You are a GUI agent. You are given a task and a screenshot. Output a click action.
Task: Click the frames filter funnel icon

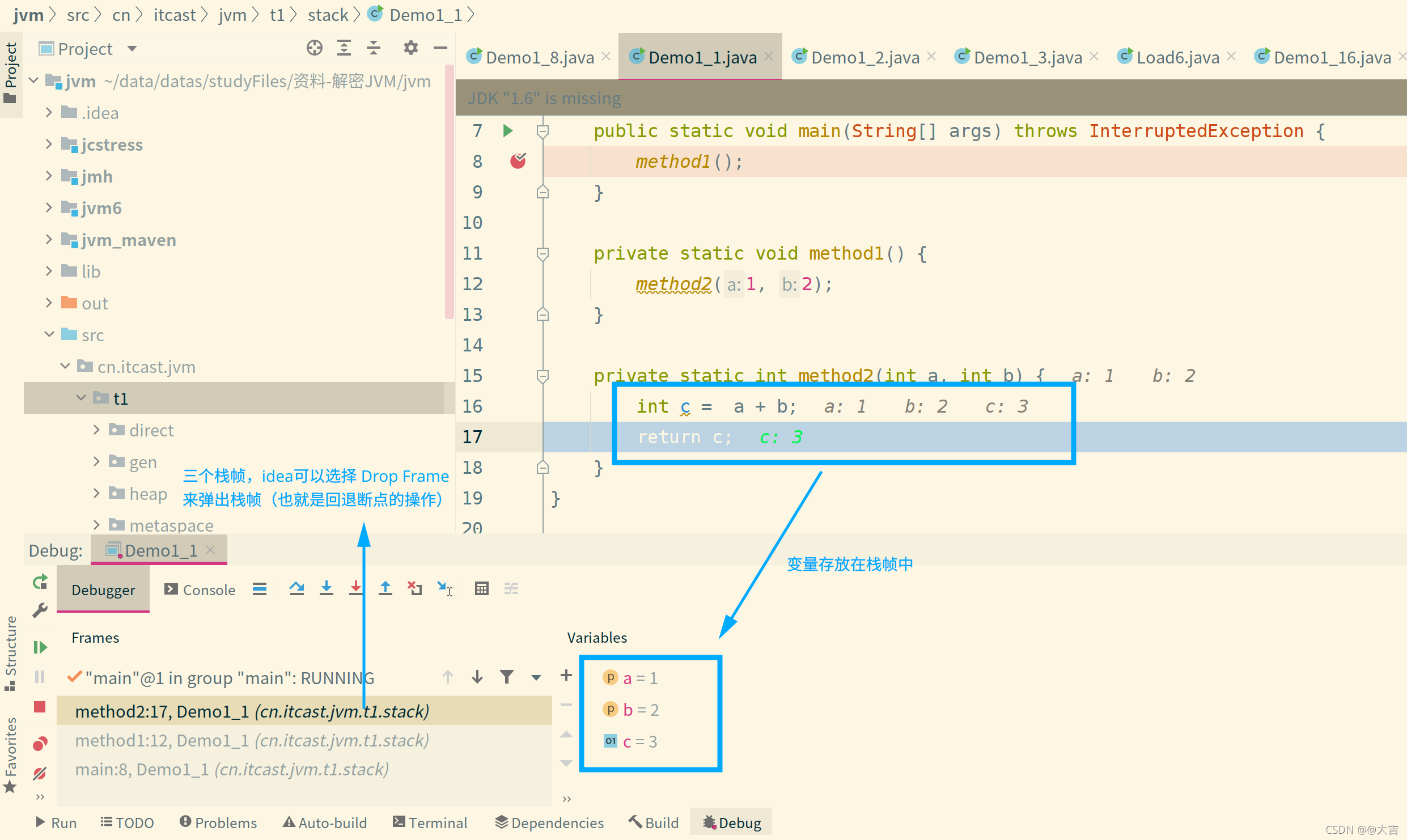[507, 677]
